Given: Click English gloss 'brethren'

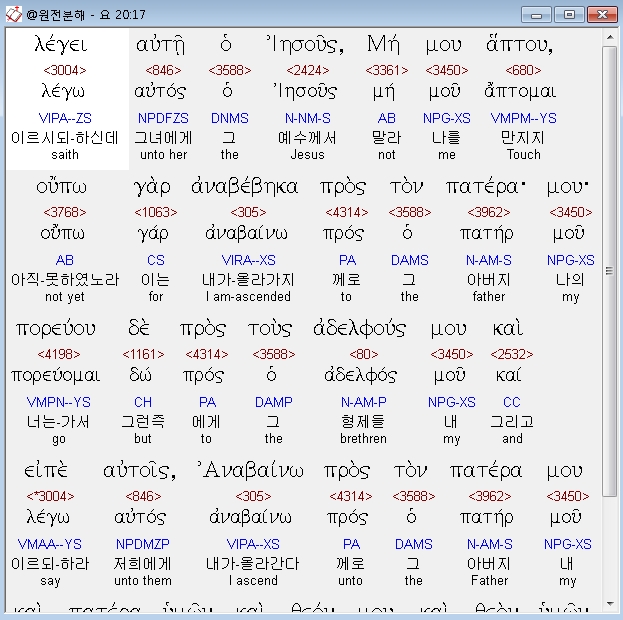Looking at the screenshot, I should click(363, 438).
